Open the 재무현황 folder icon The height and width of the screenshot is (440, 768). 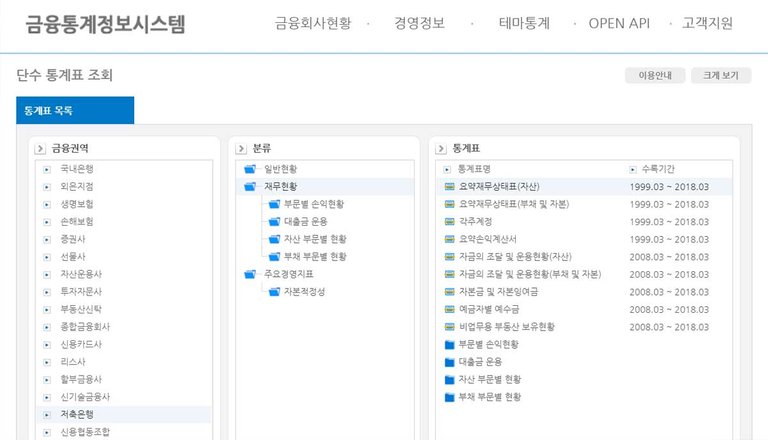pyautogui.click(x=250, y=186)
